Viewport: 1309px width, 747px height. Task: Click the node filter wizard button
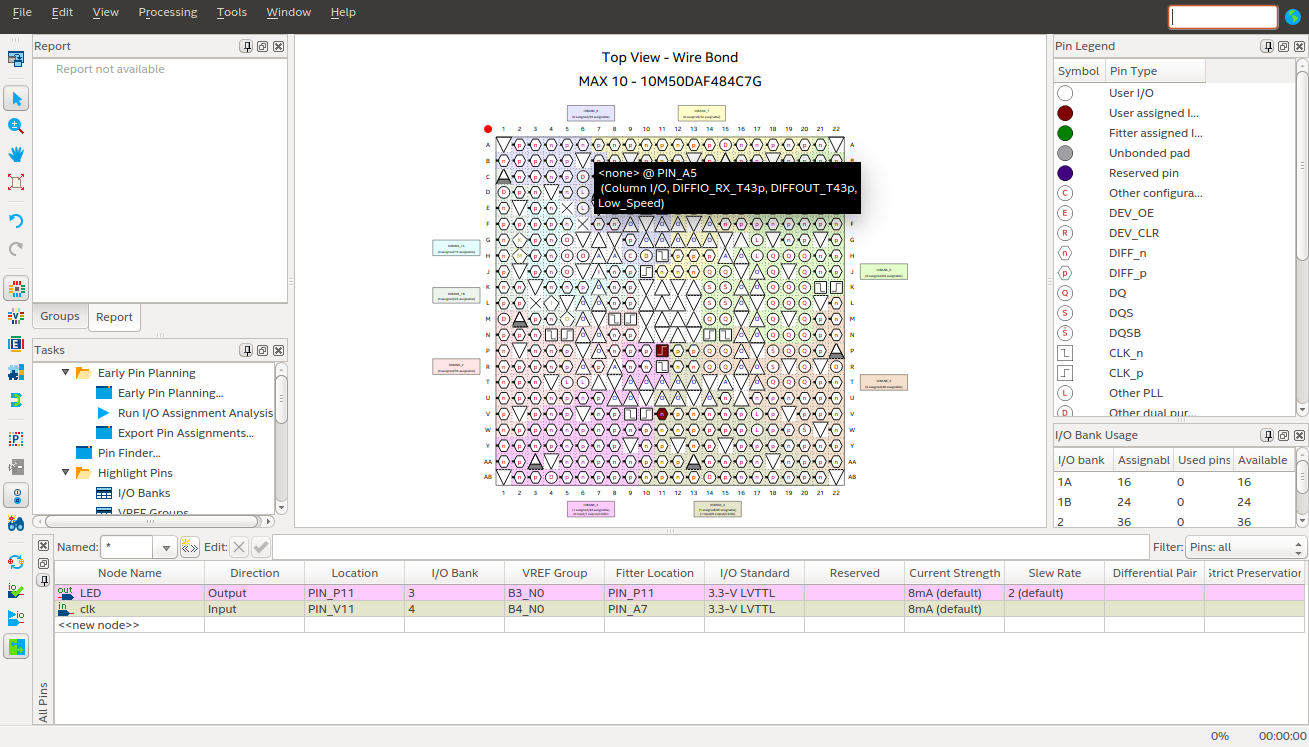(x=189, y=547)
